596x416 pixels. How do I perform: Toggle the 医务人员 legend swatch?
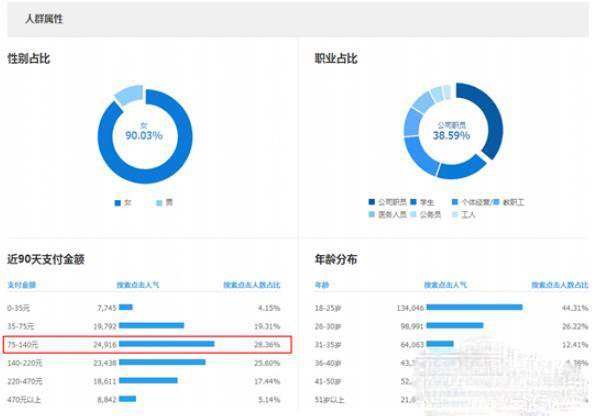(372, 214)
